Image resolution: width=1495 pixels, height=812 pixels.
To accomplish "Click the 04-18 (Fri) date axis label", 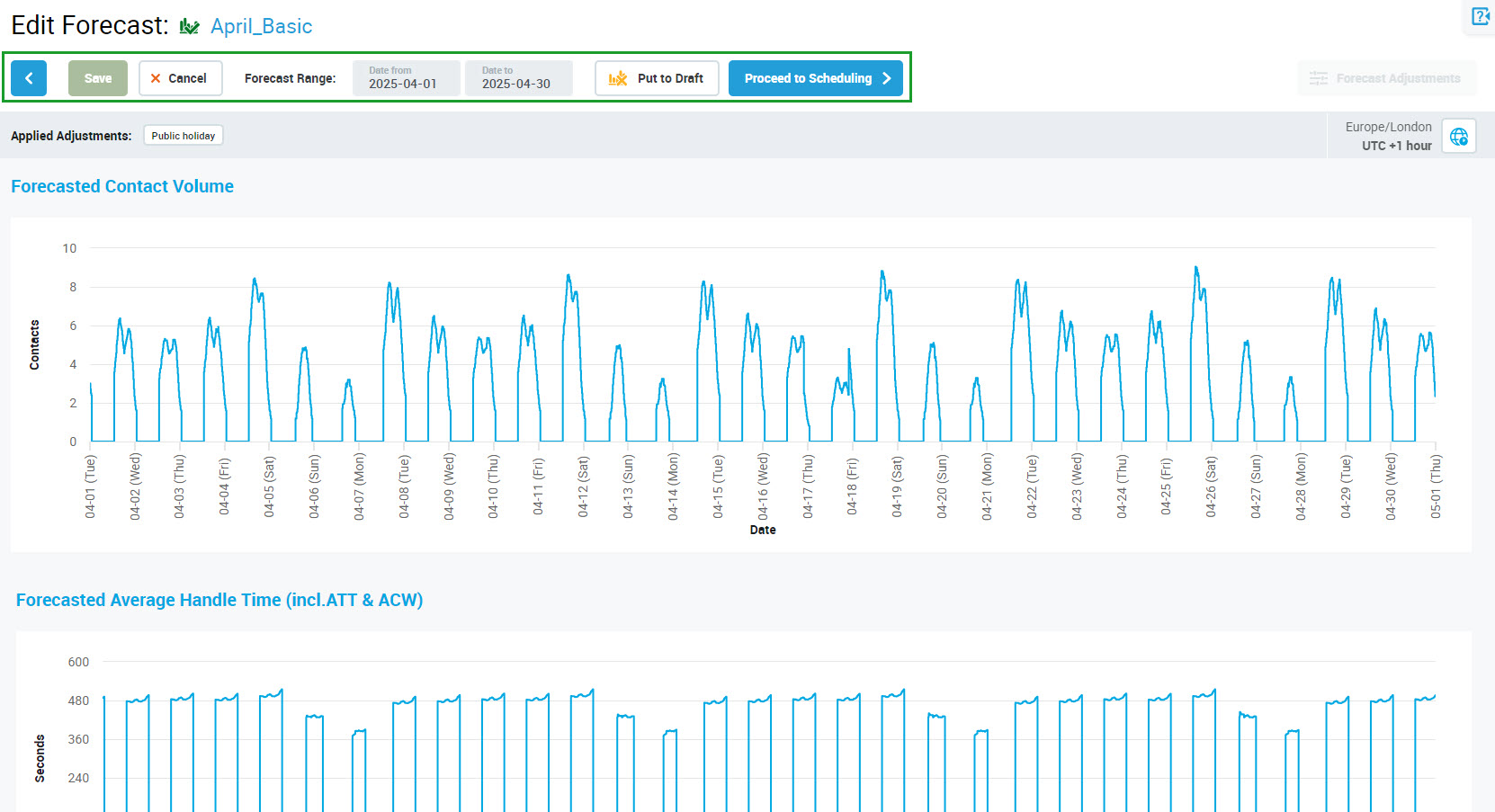I will pos(852,486).
